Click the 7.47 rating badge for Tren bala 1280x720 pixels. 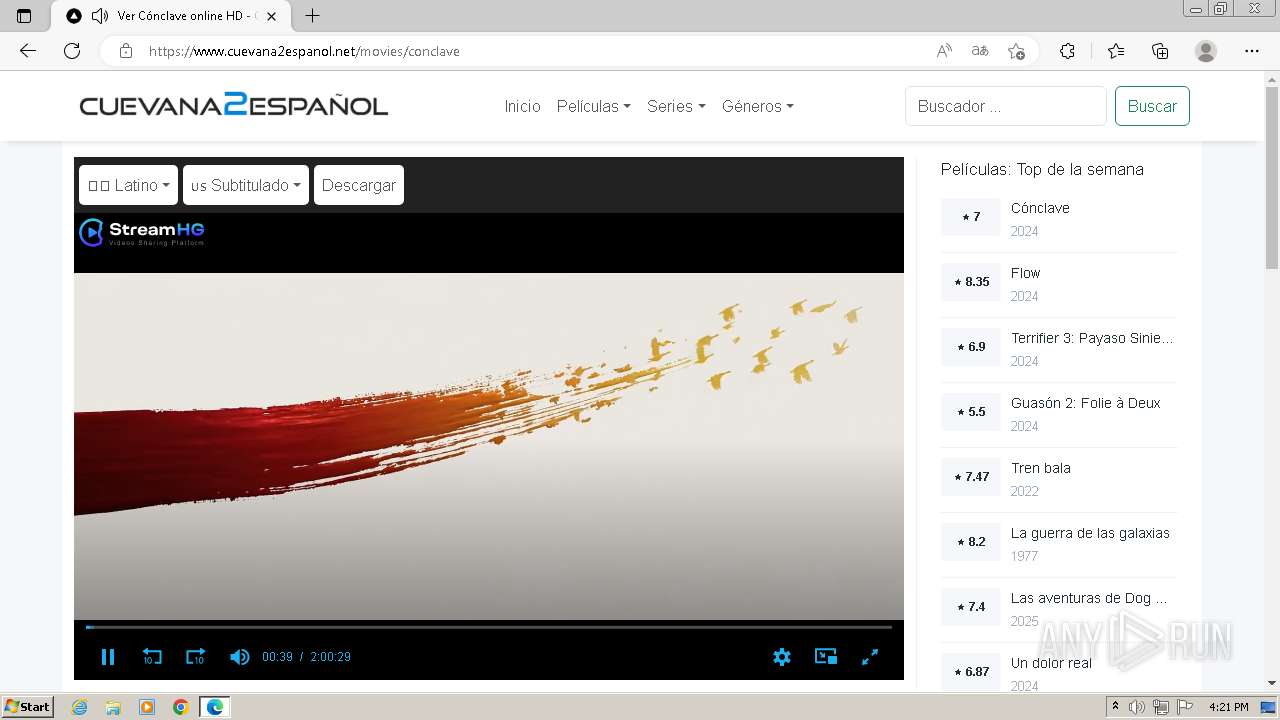971,477
